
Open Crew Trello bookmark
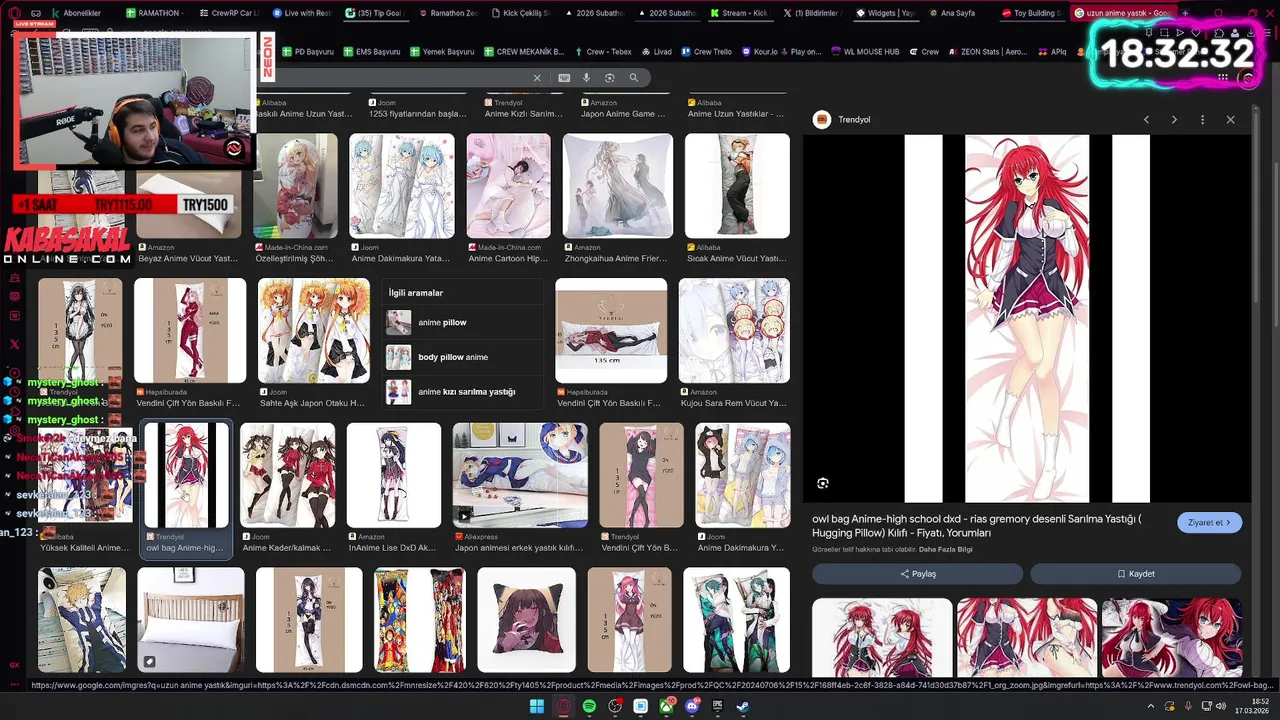706,51
